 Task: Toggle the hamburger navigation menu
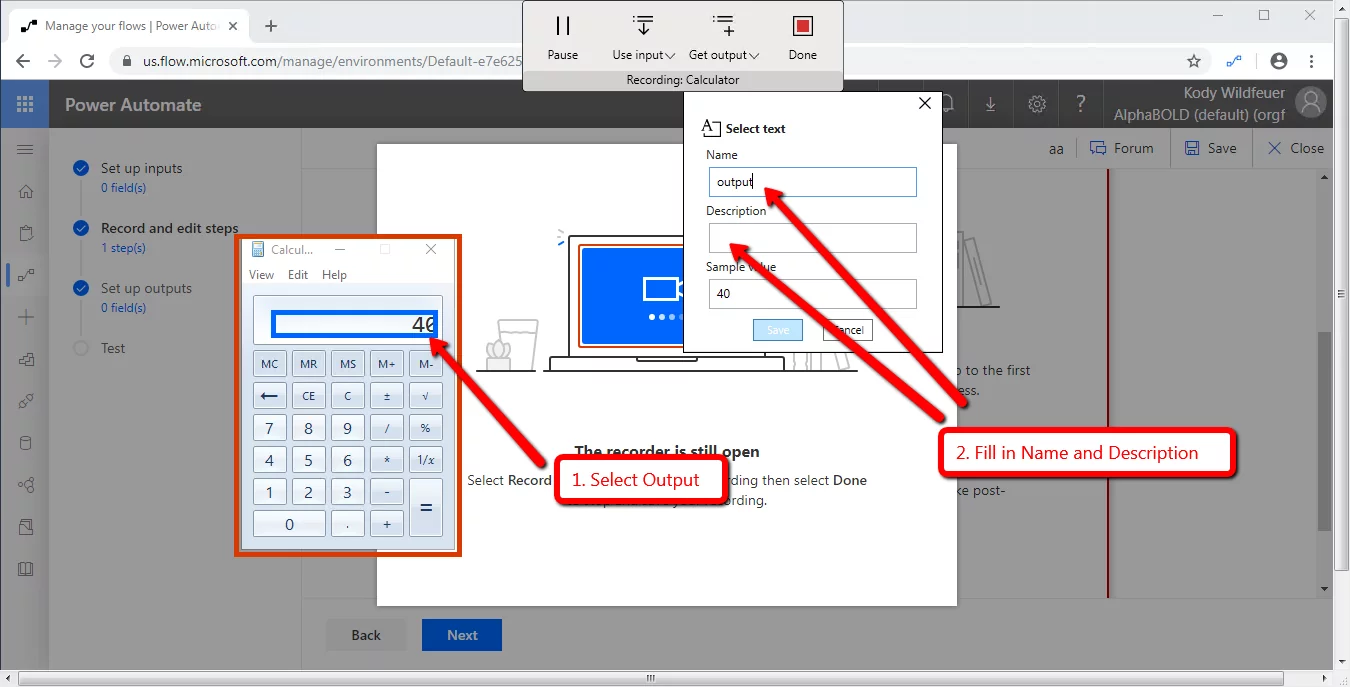coord(25,149)
